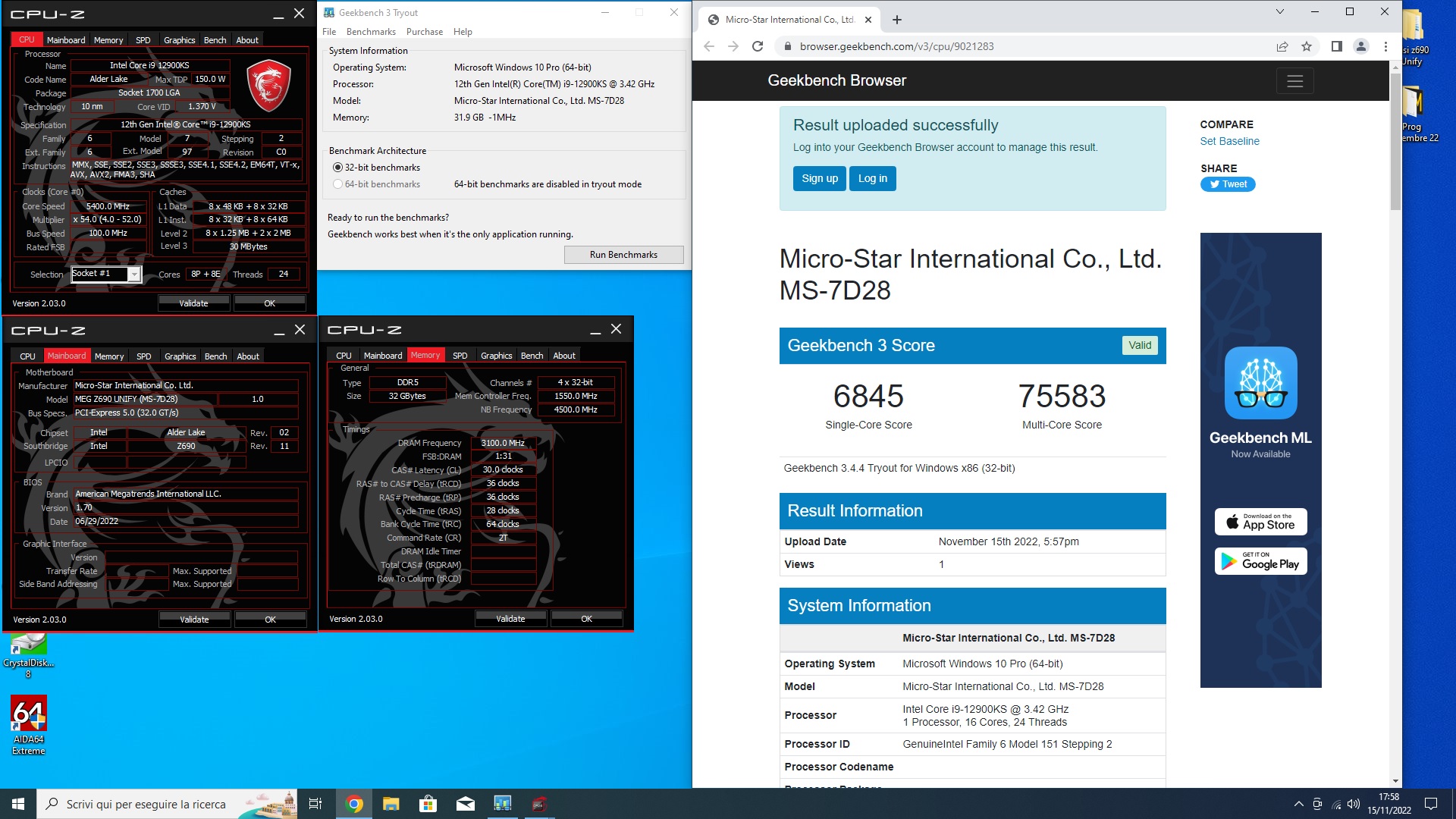Go forward in Chrome browser
Screen dimensions: 1456x819
point(733,46)
